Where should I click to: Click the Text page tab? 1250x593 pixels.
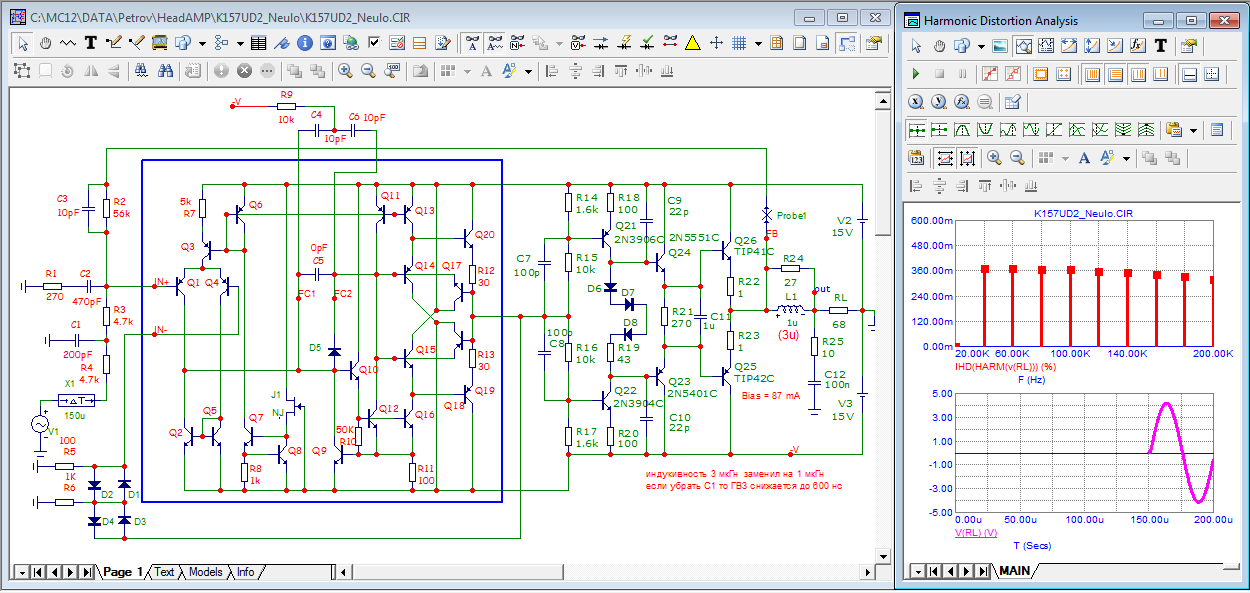point(164,572)
